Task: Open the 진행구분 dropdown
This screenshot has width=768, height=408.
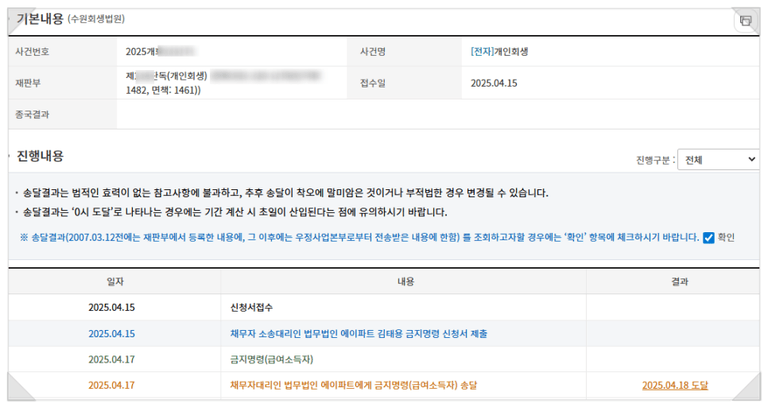Action: point(718,160)
